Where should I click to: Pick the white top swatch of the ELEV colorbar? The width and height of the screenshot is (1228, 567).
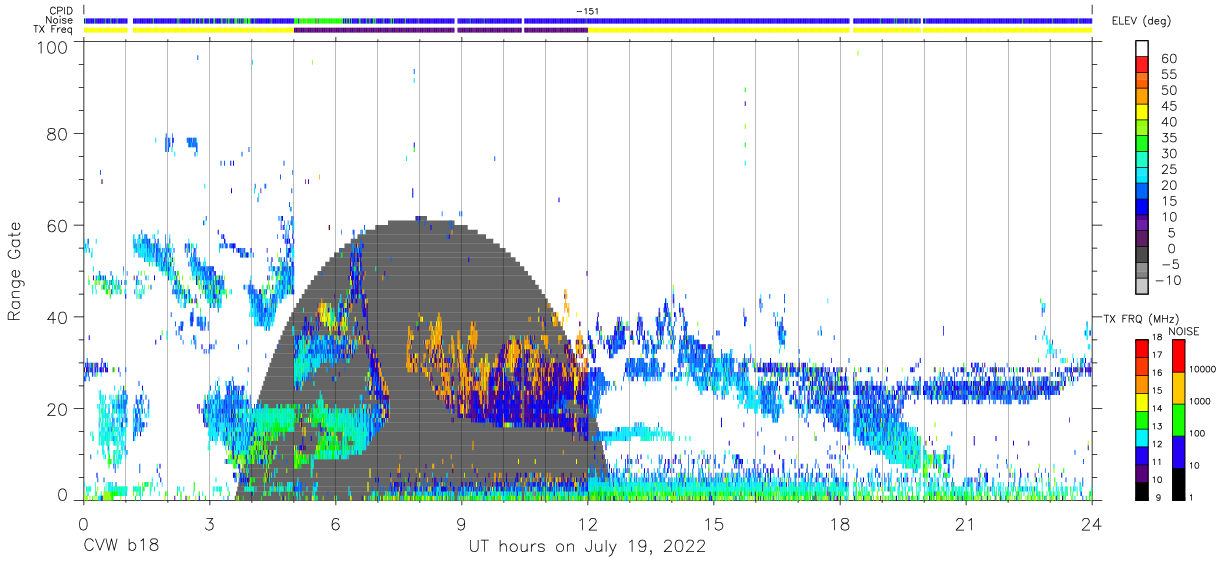tap(1141, 49)
